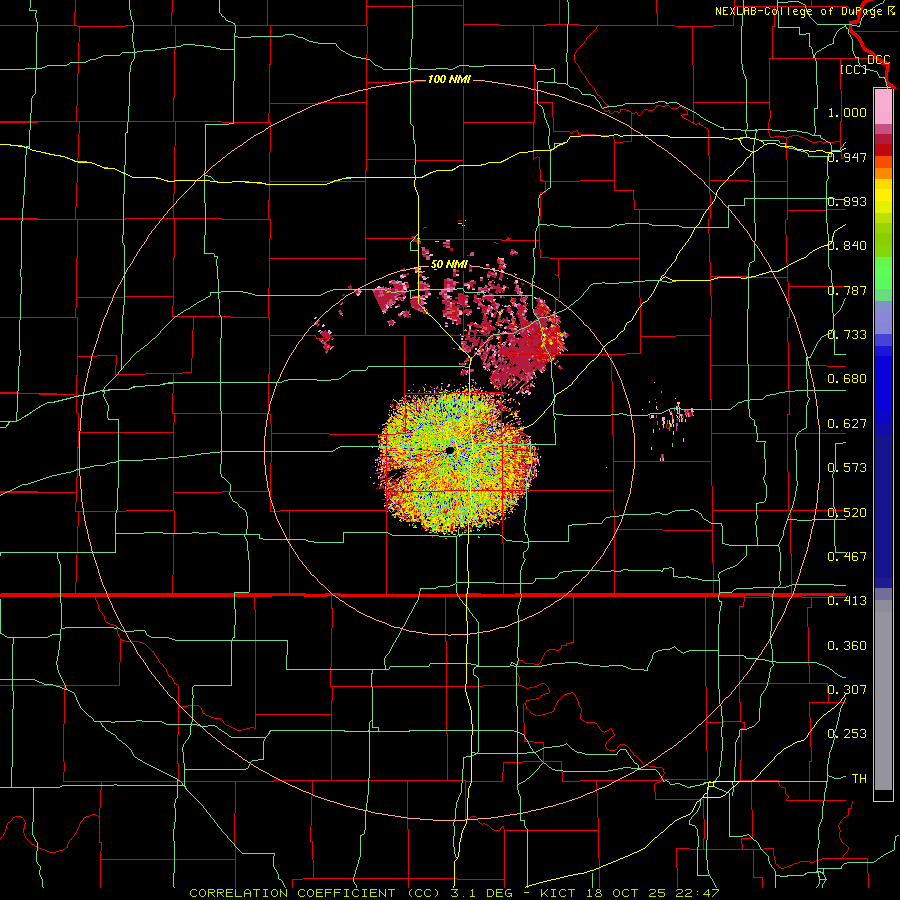Click the DCC label above the legend

[x=878, y=59]
